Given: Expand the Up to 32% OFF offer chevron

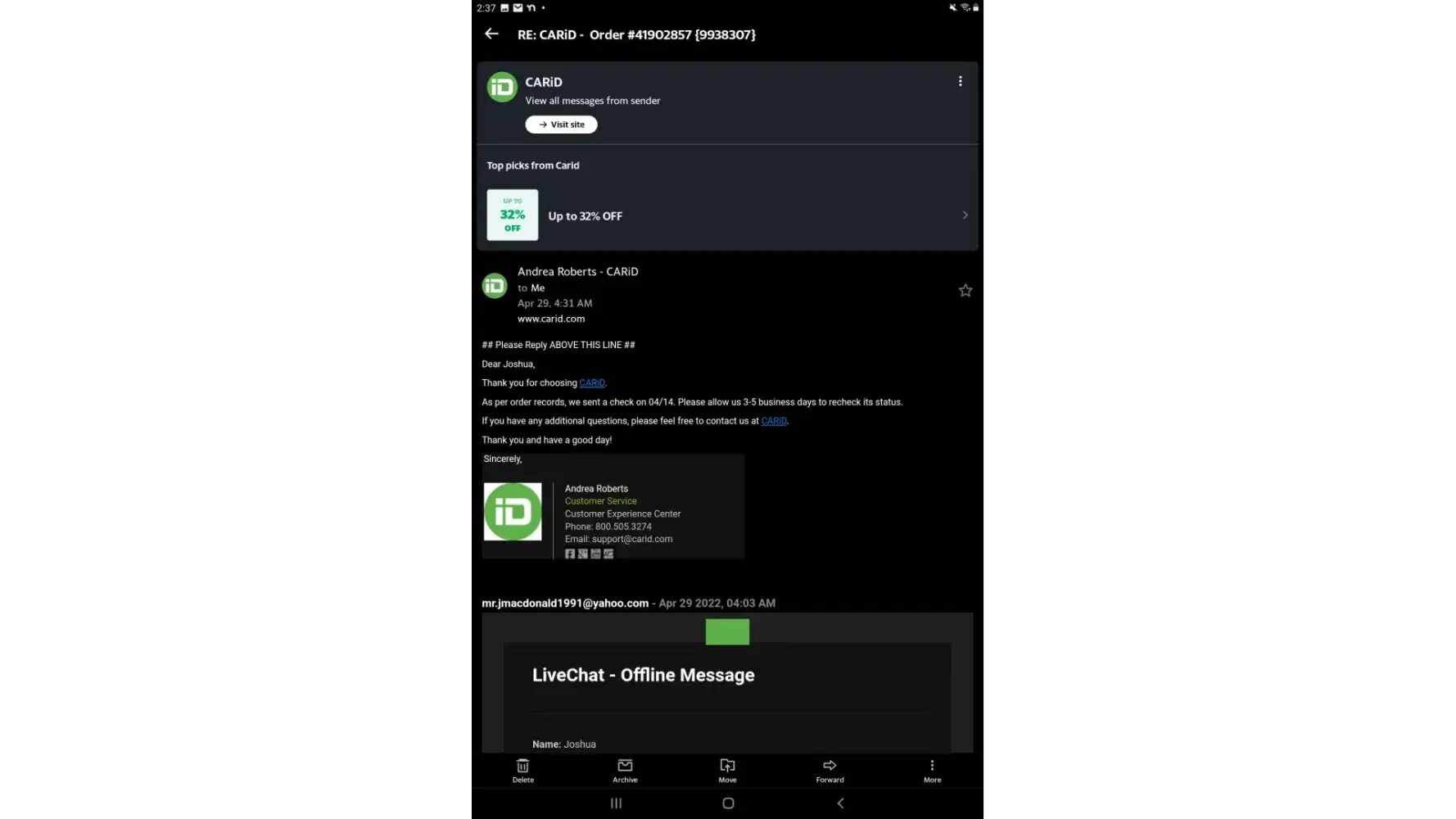Looking at the screenshot, I should pos(965,215).
